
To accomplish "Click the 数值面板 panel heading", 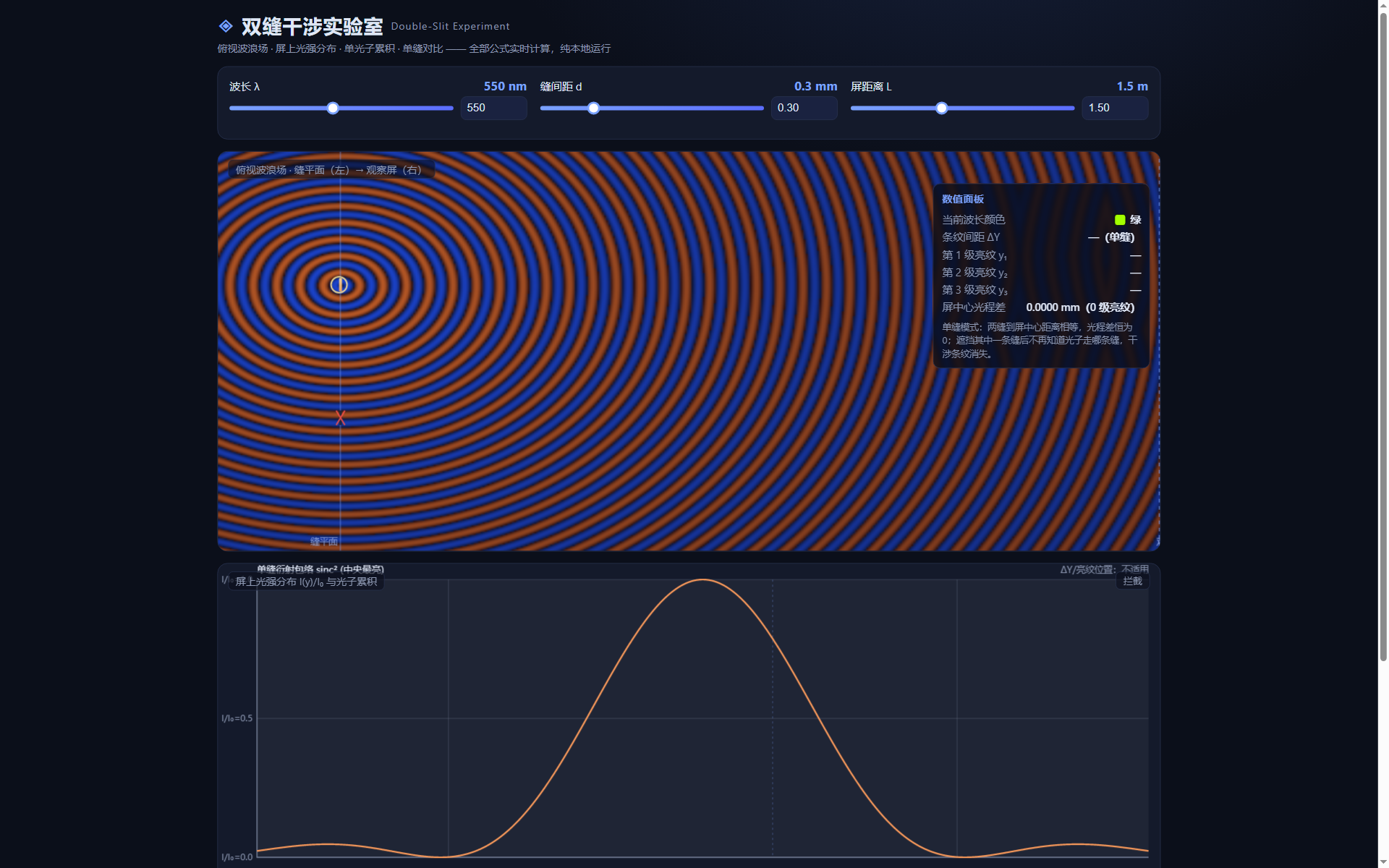I will [x=963, y=199].
